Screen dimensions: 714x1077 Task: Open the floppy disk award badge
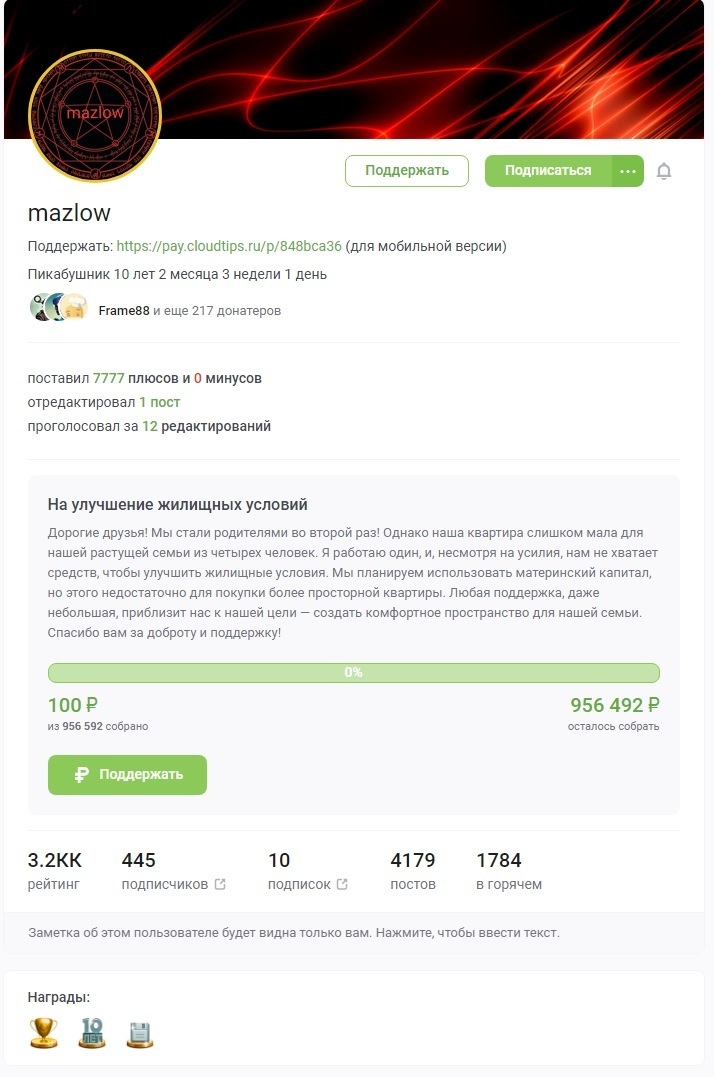pos(139,1032)
